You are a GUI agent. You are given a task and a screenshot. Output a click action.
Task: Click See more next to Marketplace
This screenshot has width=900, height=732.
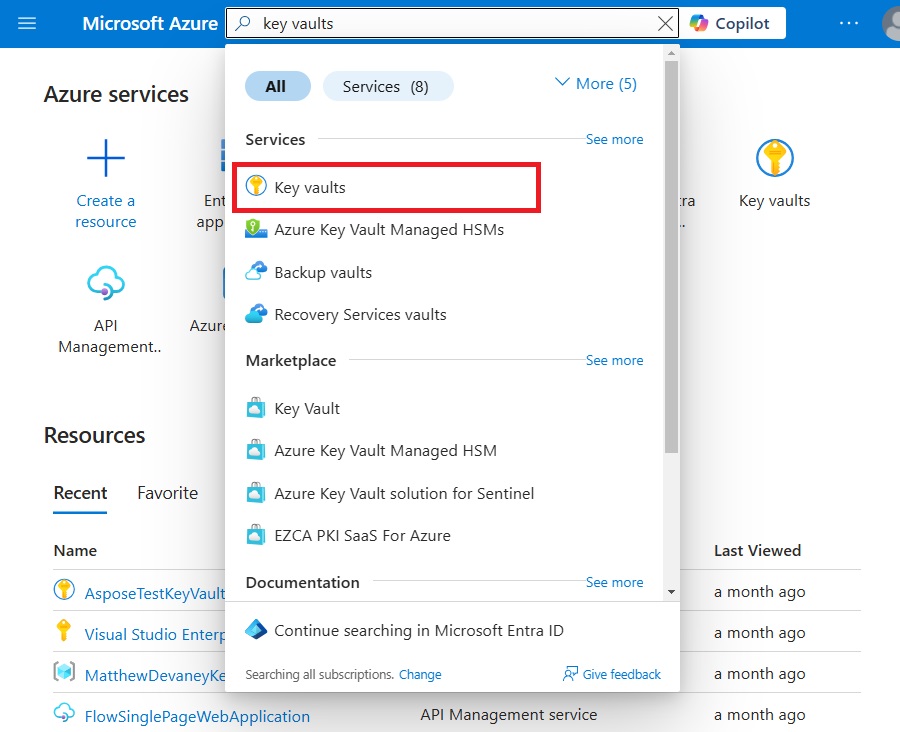[x=614, y=361]
